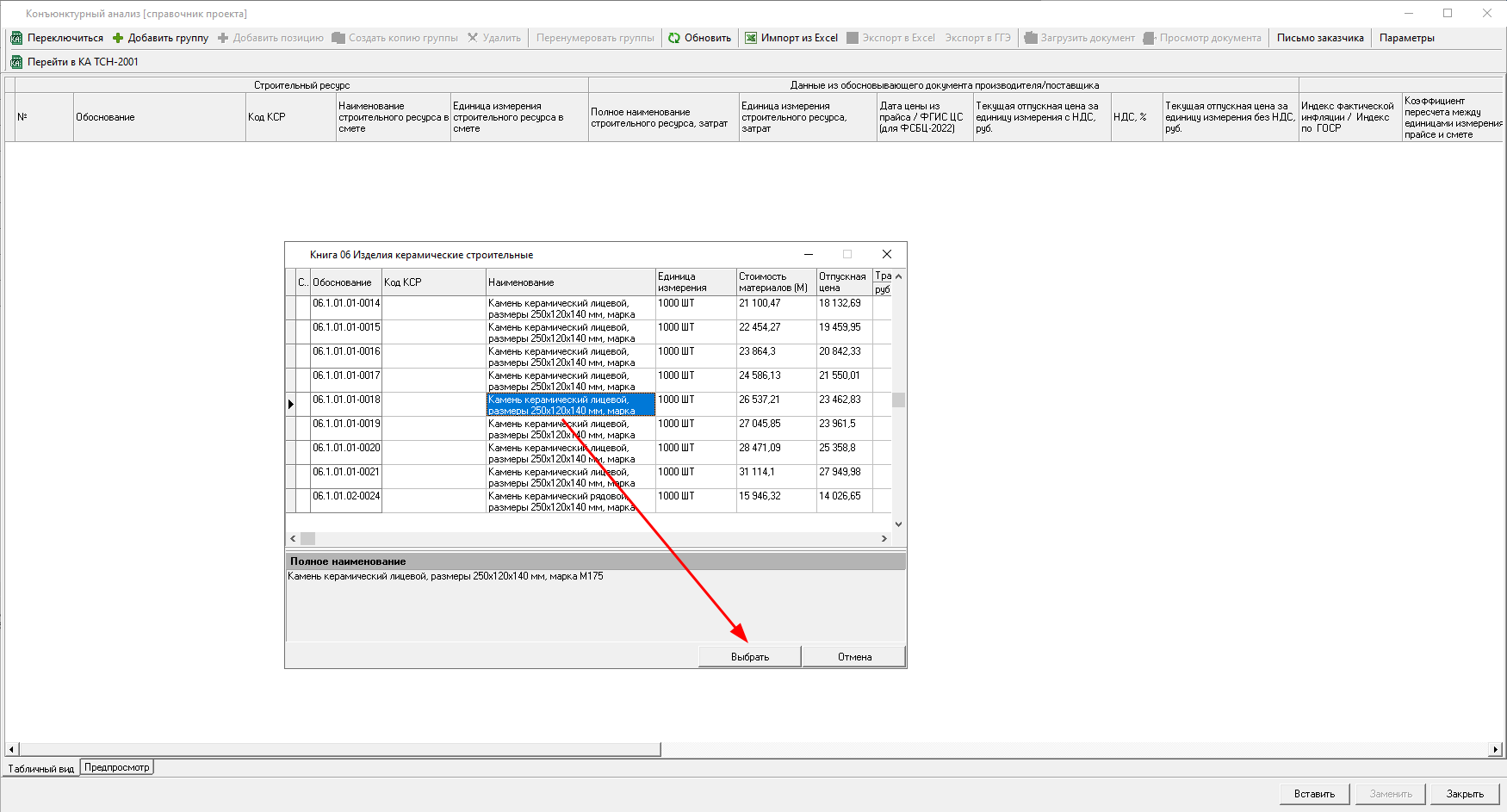Click the Закрыть button at the bottom
The image size is (1507, 812).
tap(1465, 794)
